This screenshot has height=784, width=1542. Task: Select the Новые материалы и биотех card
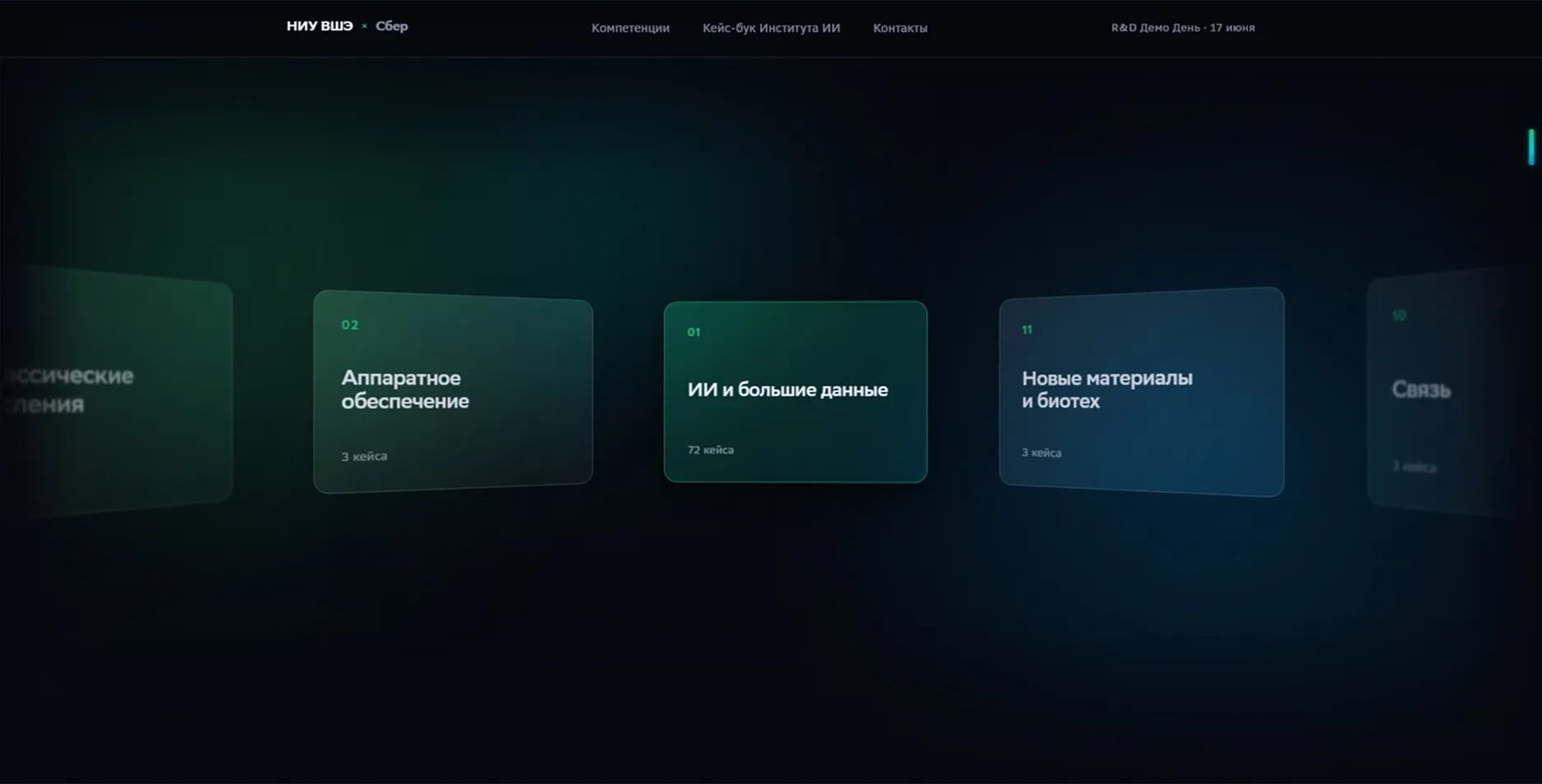[x=1142, y=392]
